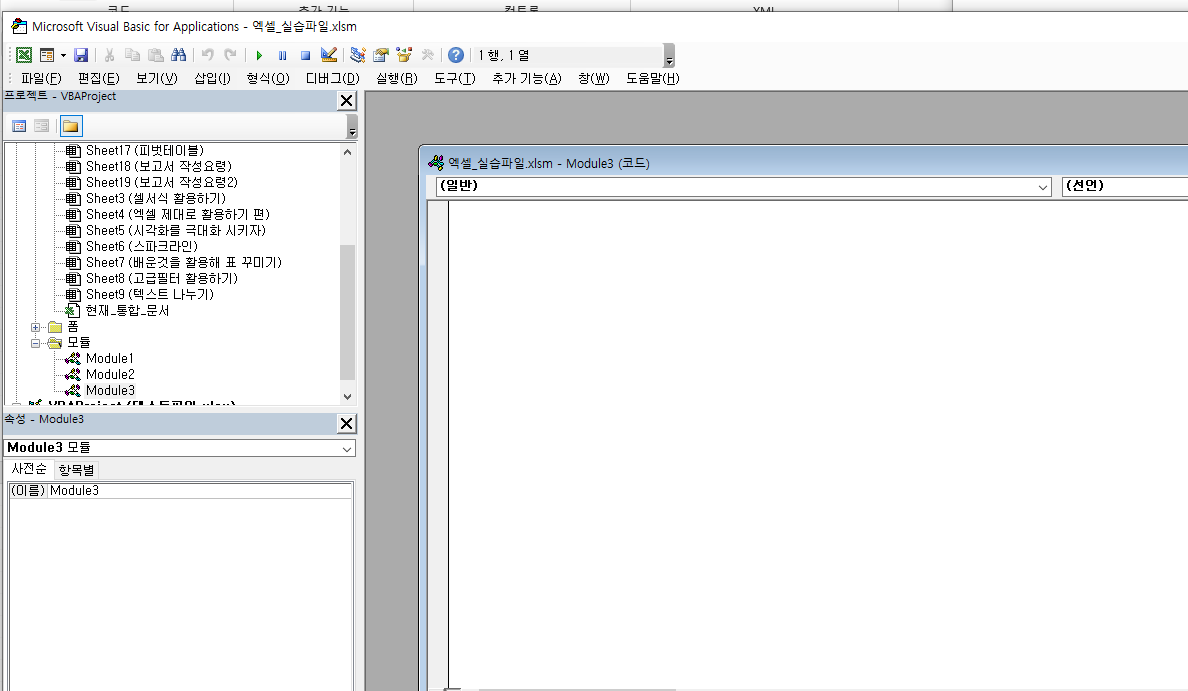Open the standard toolbar options overflow arrow
Image resolution: width=1188 pixels, height=691 pixels.
669,57
